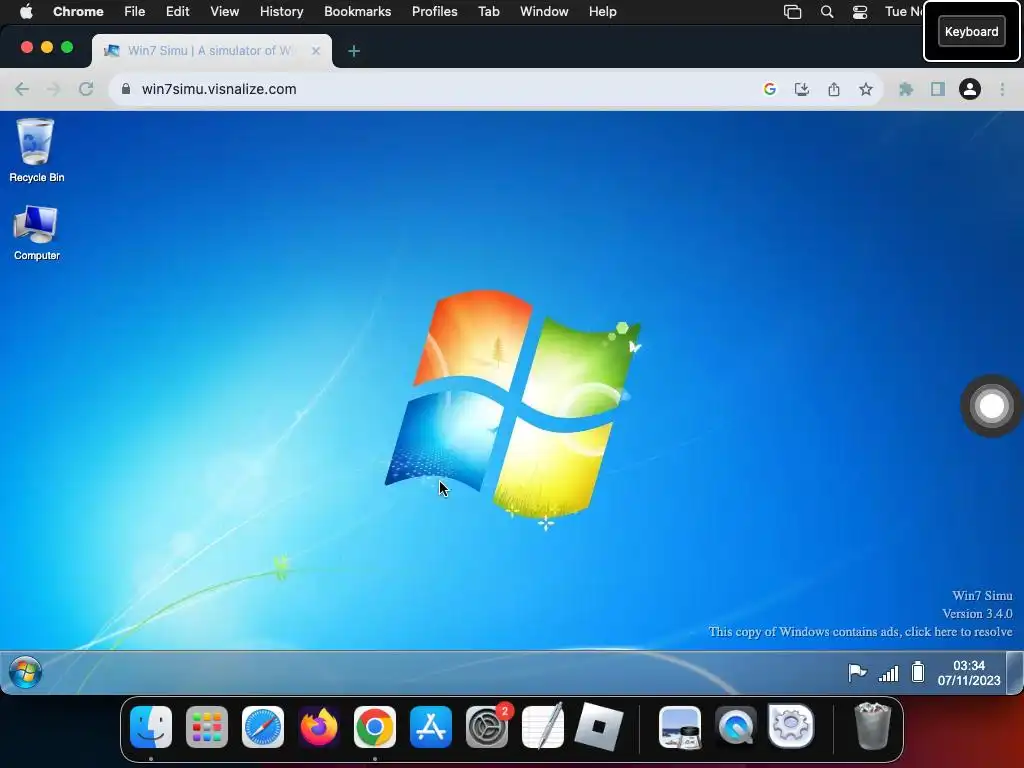The image size is (1024, 768).
Task: Open Preview from the dock
Action: point(680,727)
